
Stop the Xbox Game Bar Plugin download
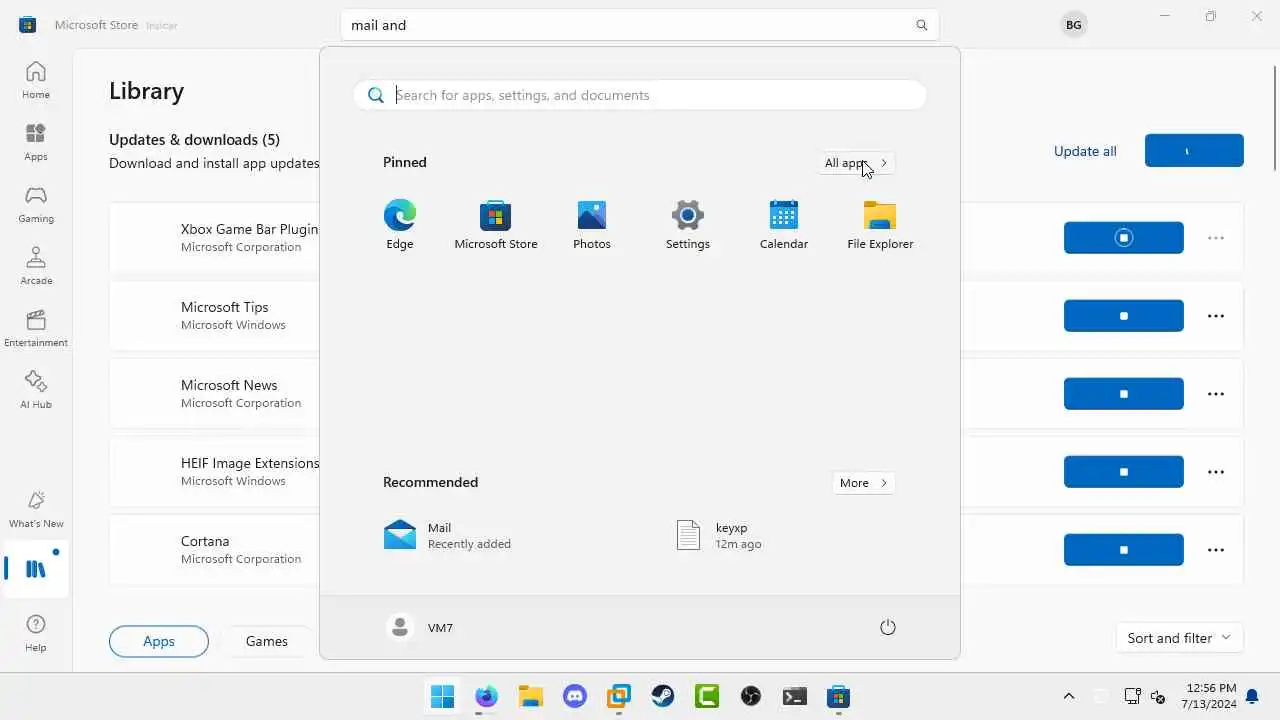coord(1124,238)
